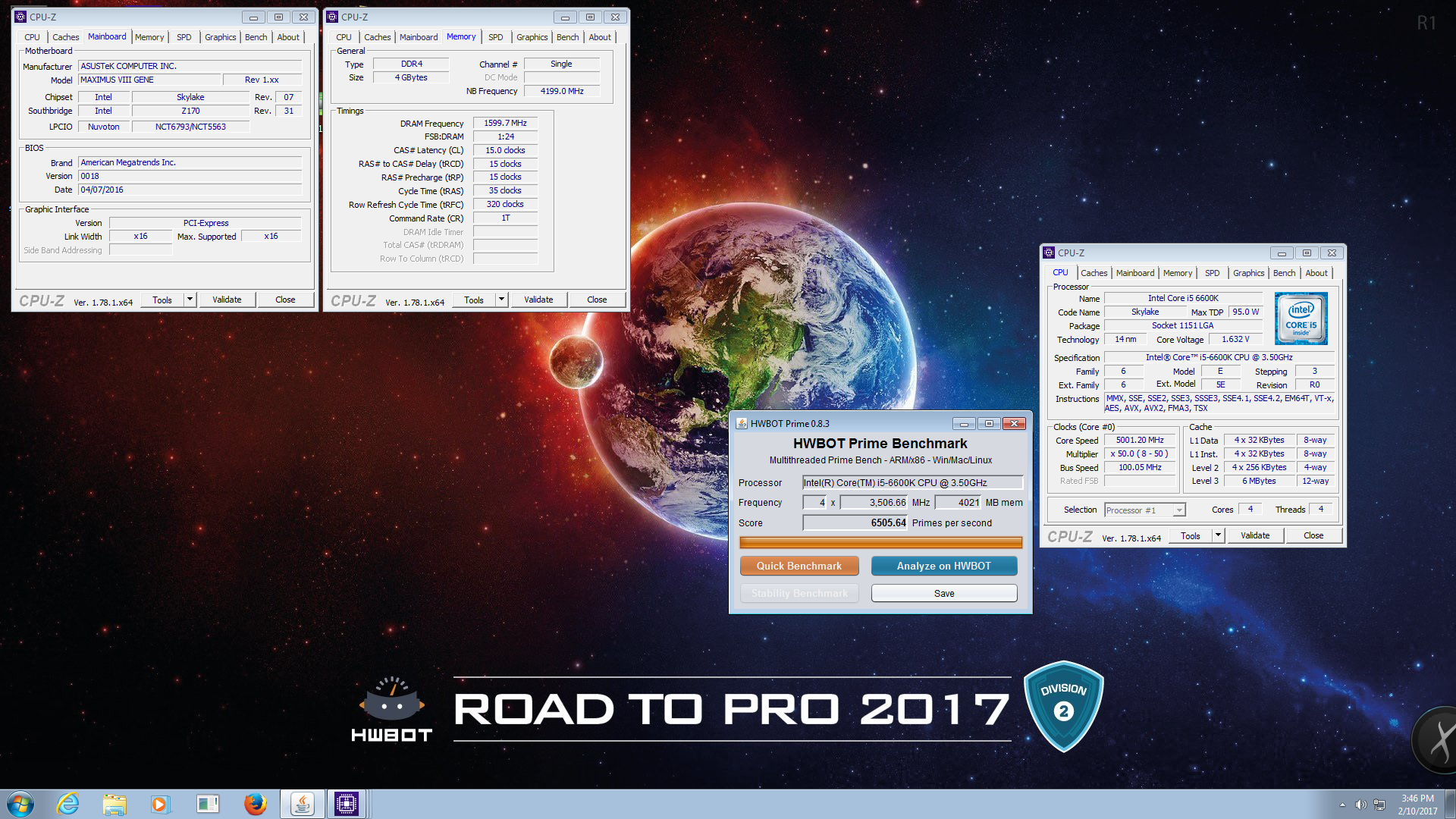Minimize the Memory CPU-Z window
Screen dimensions: 1456x819
pyautogui.click(x=565, y=17)
